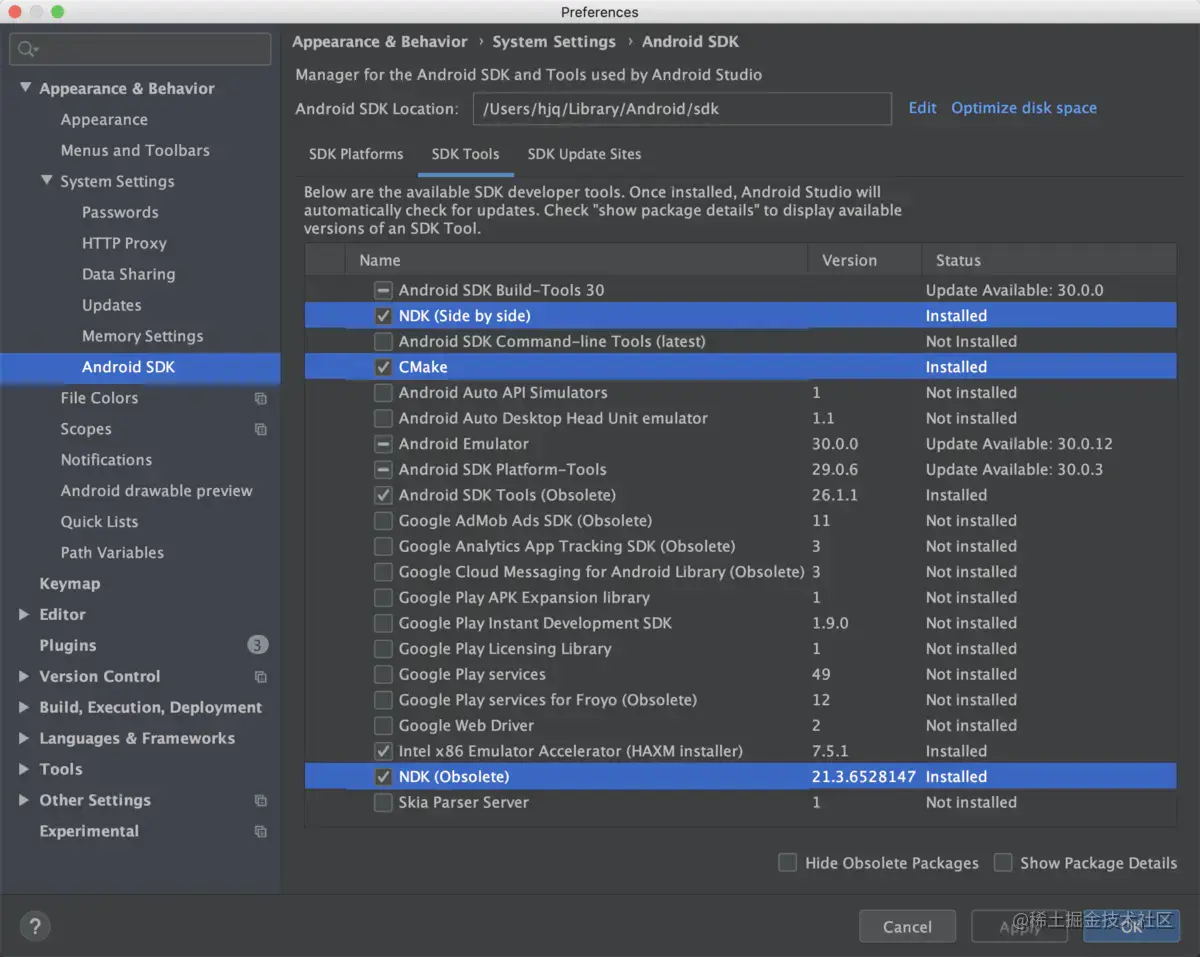
Task: Toggle Android SDK Platform-Tools checkbox
Action: point(383,470)
